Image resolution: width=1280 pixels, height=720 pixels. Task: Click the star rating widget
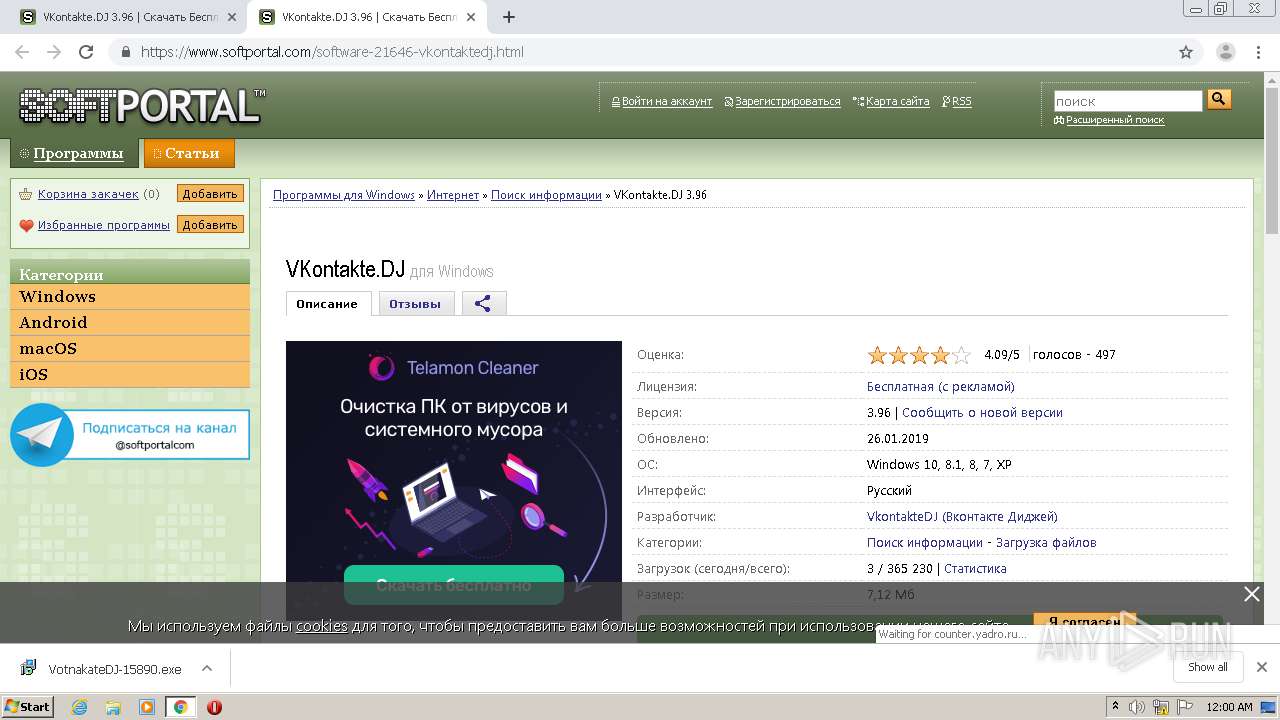919,355
